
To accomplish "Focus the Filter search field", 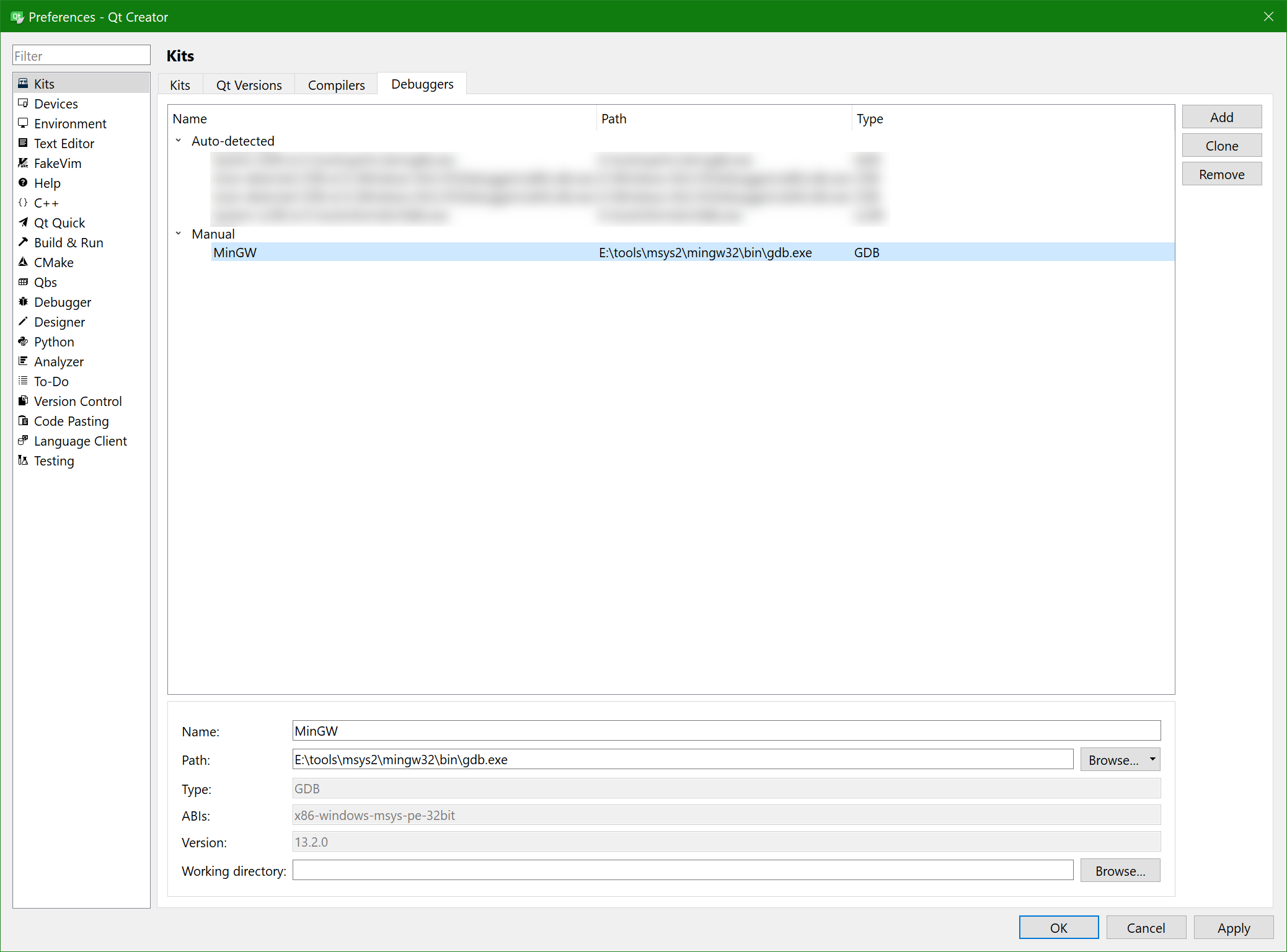I will [x=81, y=55].
